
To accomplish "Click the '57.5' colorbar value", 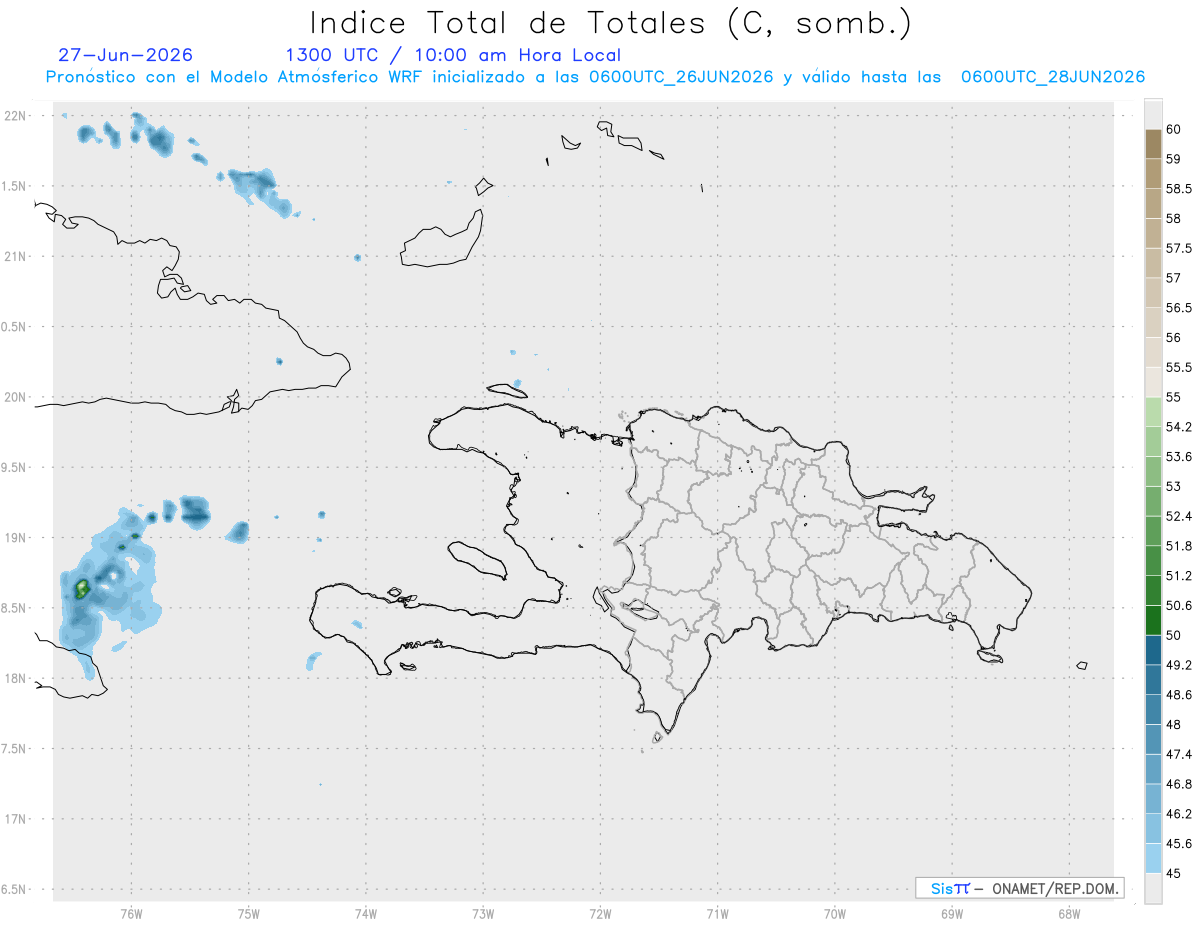I will 1178,248.
